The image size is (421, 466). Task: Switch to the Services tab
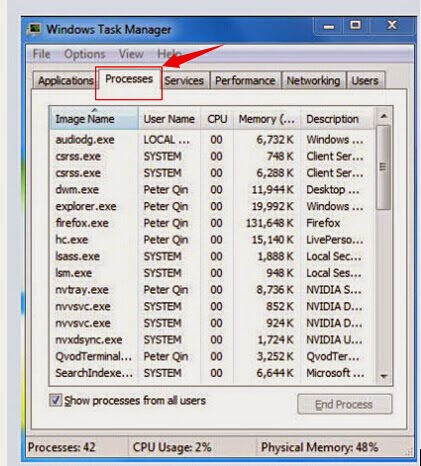click(184, 81)
